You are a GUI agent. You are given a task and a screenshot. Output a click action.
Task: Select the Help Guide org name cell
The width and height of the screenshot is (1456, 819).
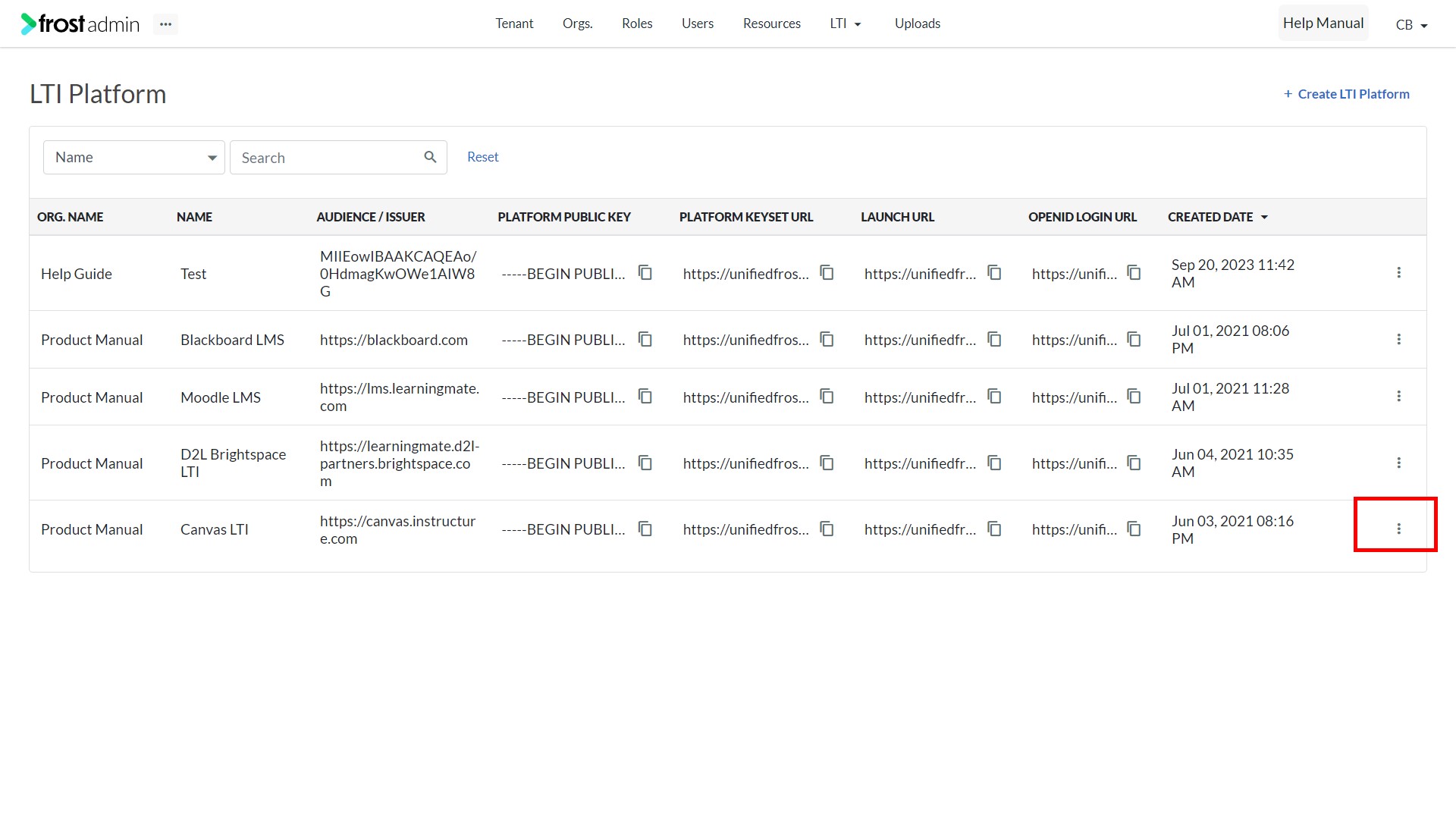click(x=77, y=274)
